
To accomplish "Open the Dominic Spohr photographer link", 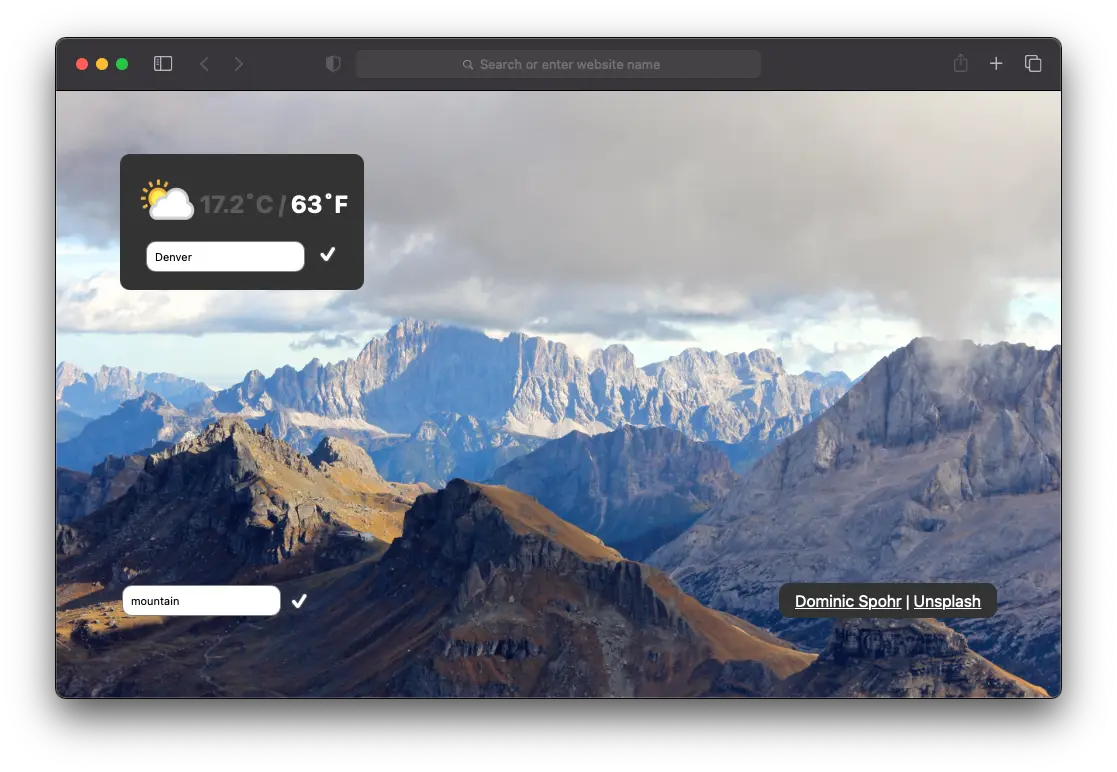I will (848, 601).
